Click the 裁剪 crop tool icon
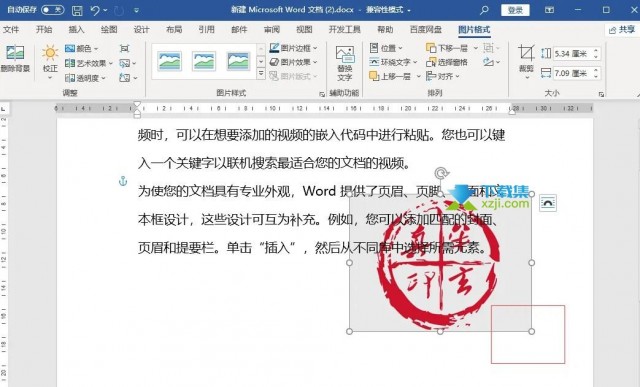Image resolution: width=640 pixels, height=387 pixels. pyautogui.click(x=526, y=53)
